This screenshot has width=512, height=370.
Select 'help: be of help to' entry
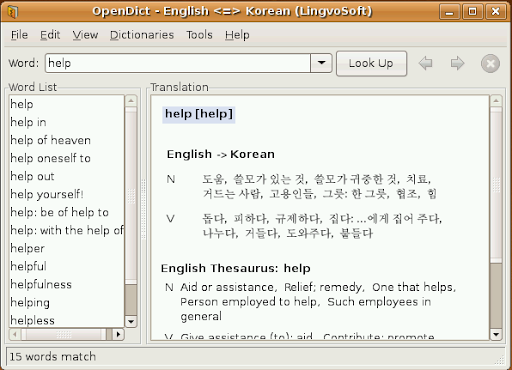pos(67,212)
